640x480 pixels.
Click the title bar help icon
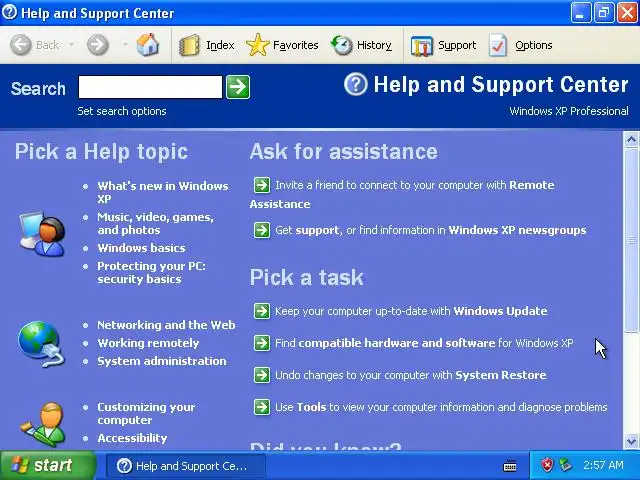[9, 12]
